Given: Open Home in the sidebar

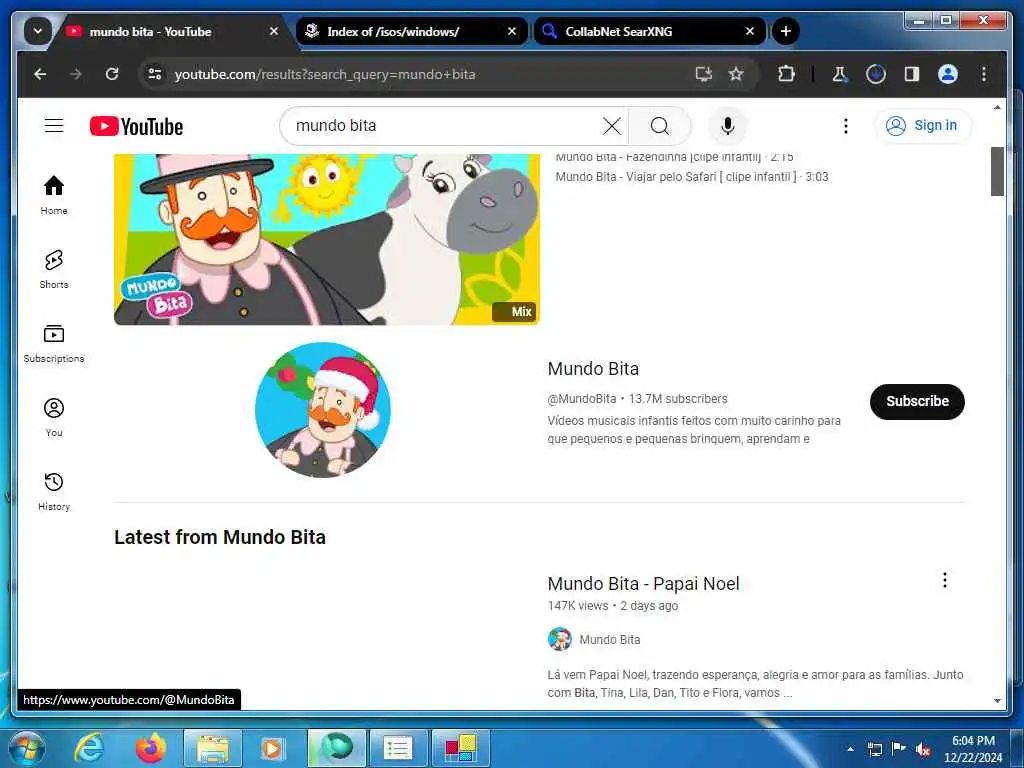Looking at the screenshot, I should (x=54, y=195).
